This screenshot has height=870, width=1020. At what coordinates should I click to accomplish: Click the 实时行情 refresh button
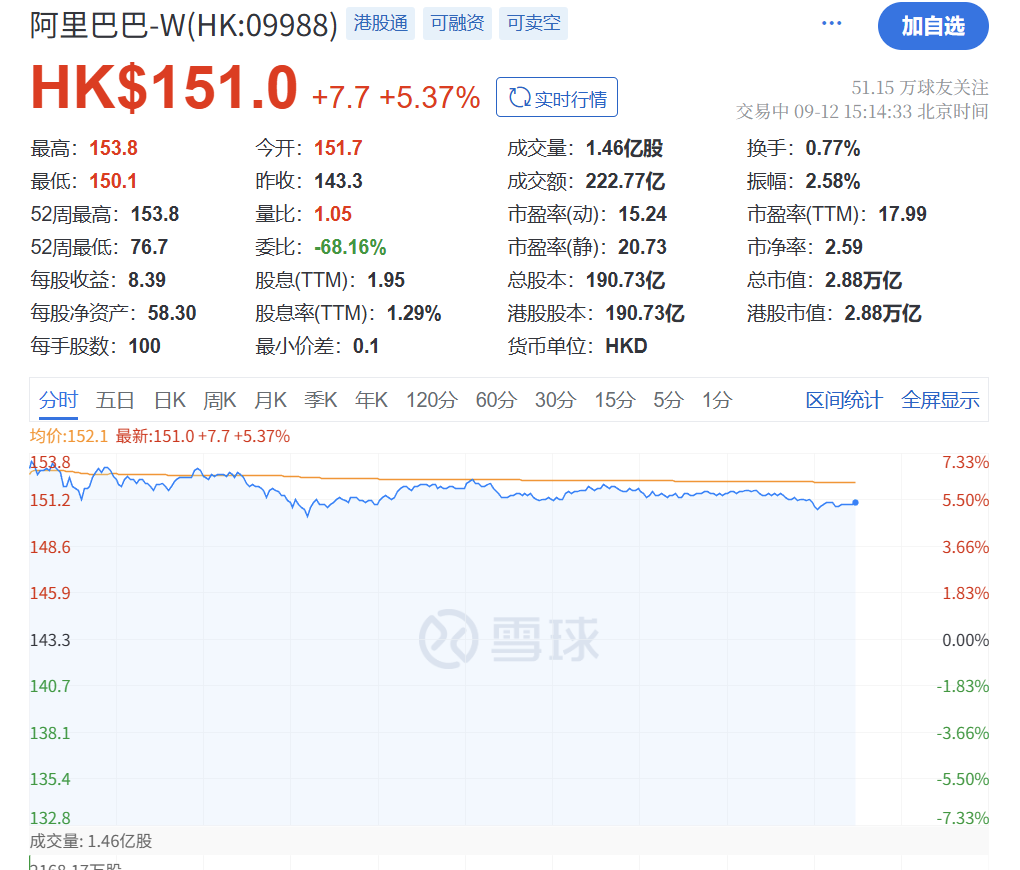click(557, 98)
